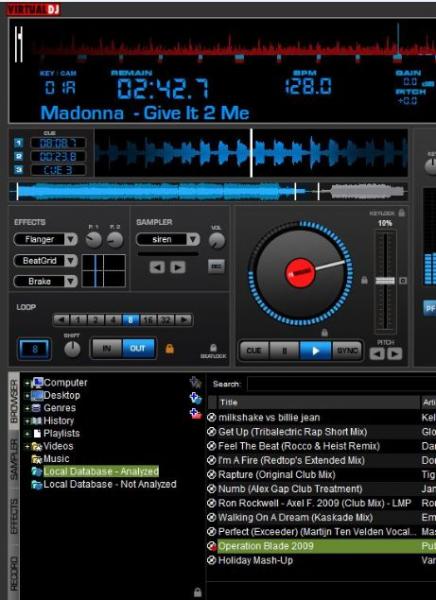Hit the SYNC button
The image size is (436, 600).
(347, 351)
